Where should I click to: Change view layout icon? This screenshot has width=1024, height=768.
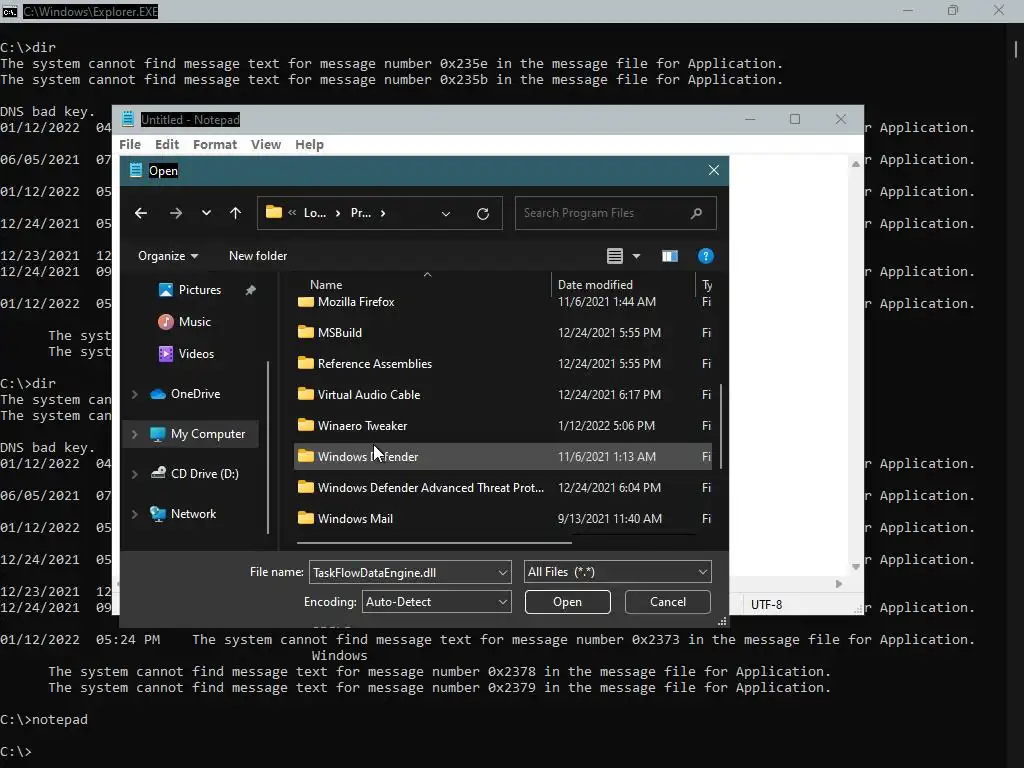tap(615, 256)
